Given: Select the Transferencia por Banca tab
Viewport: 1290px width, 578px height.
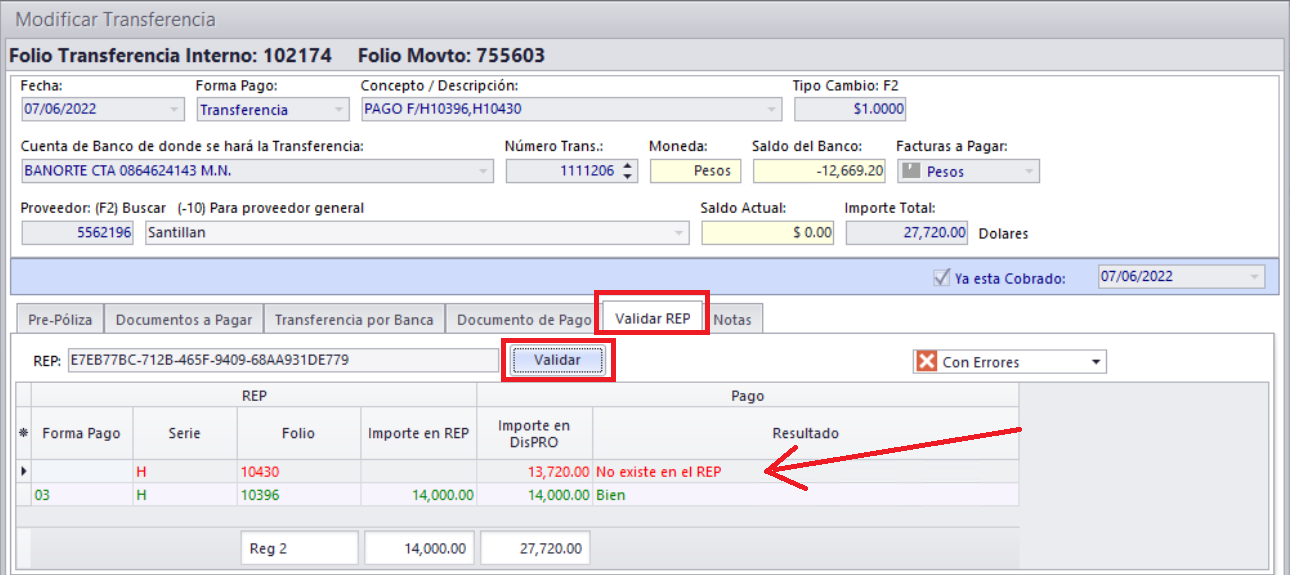Looking at the screenshot, I should (x=354, y=320).
